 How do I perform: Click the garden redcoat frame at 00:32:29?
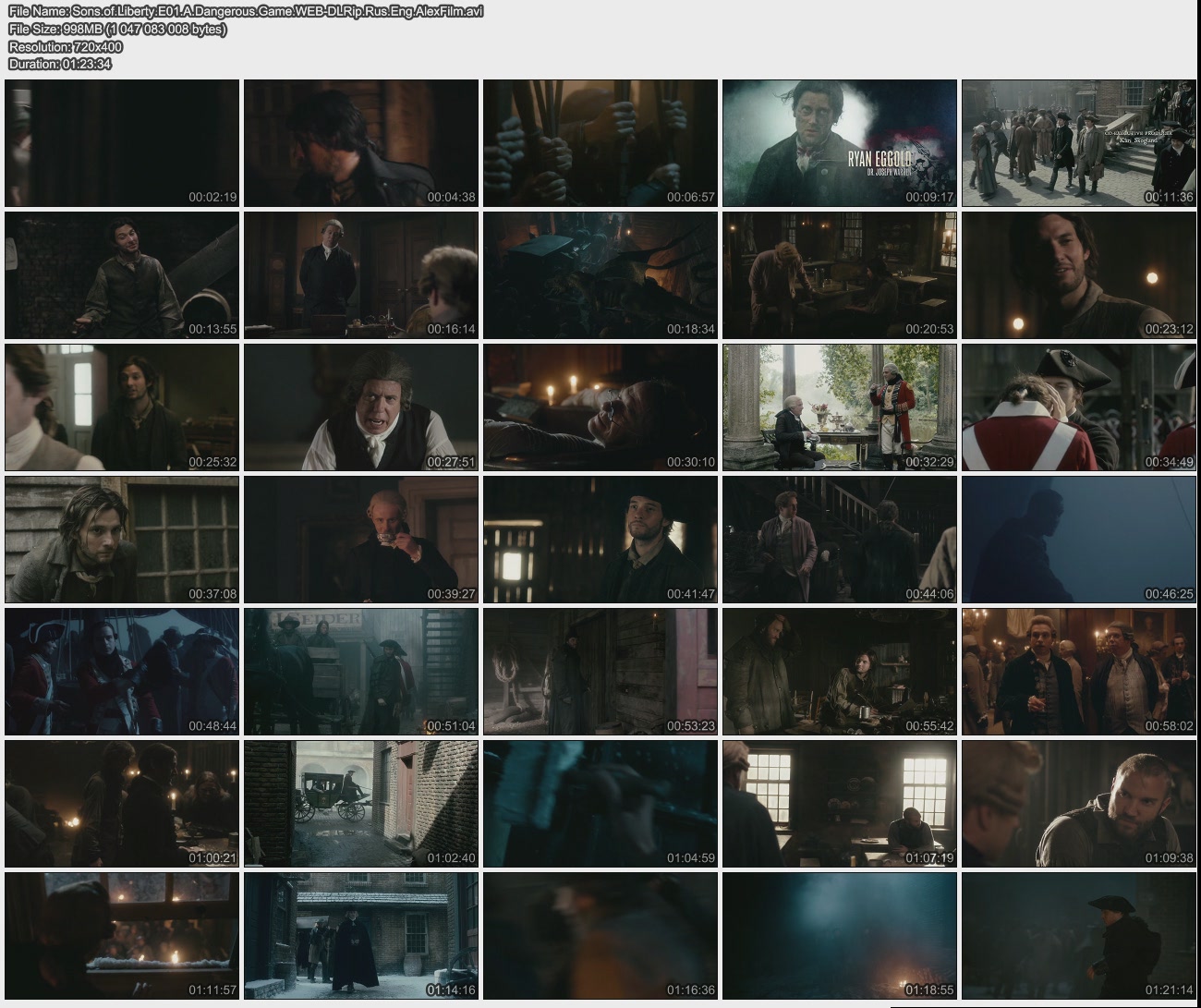839,407
